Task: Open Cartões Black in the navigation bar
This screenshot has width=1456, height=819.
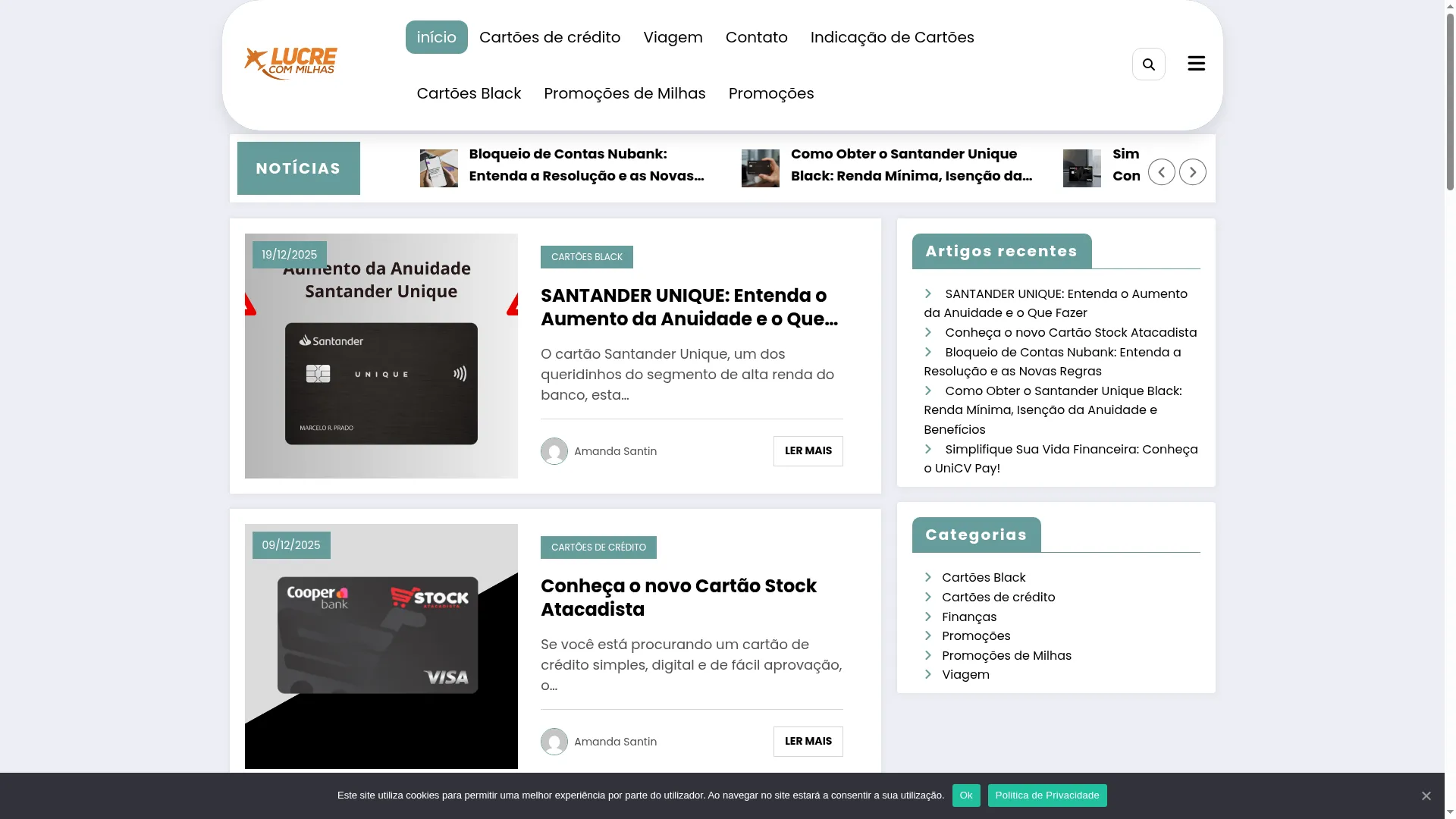Action: point(469,93)
